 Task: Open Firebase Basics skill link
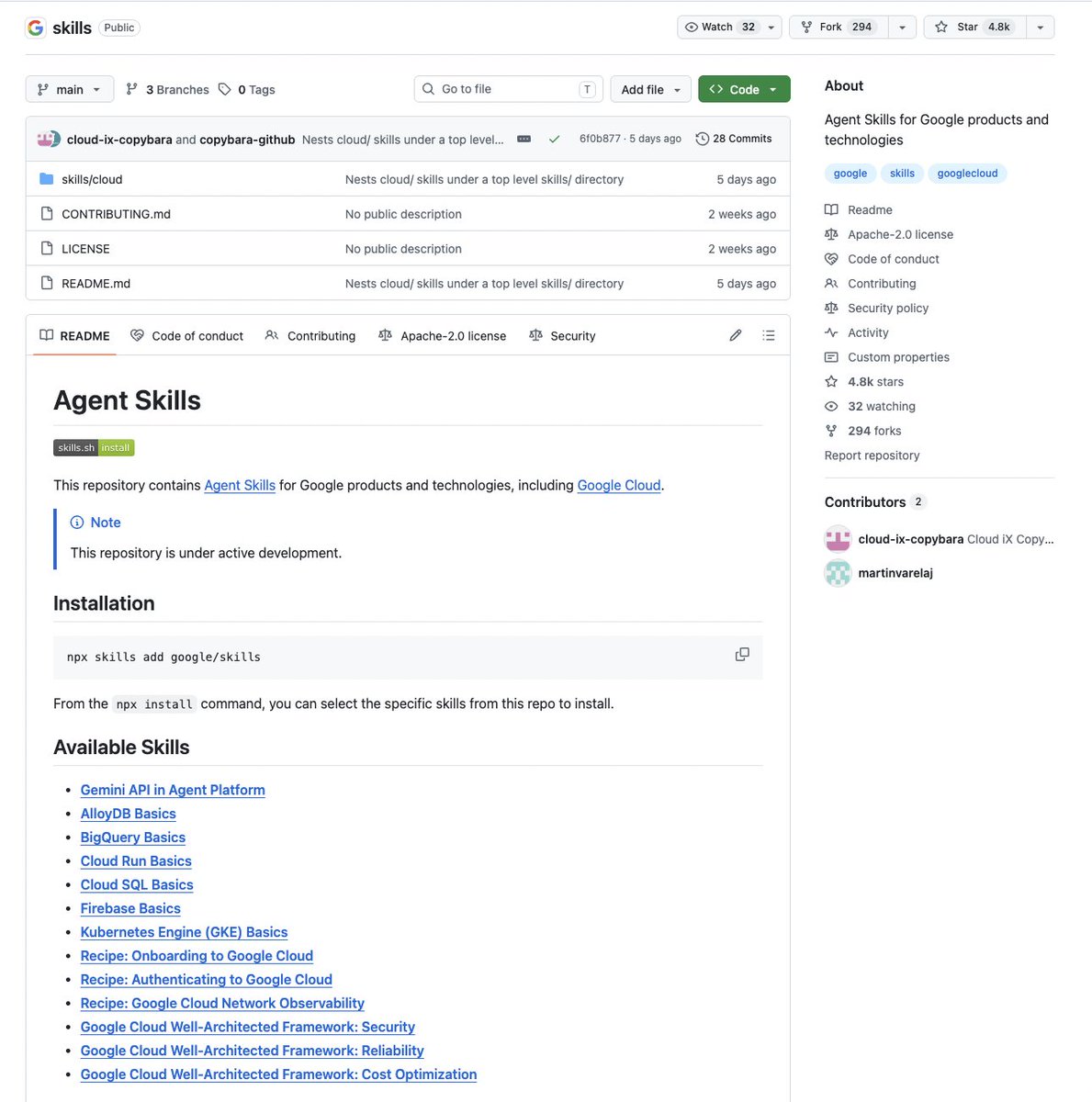[x=130, y=909]
